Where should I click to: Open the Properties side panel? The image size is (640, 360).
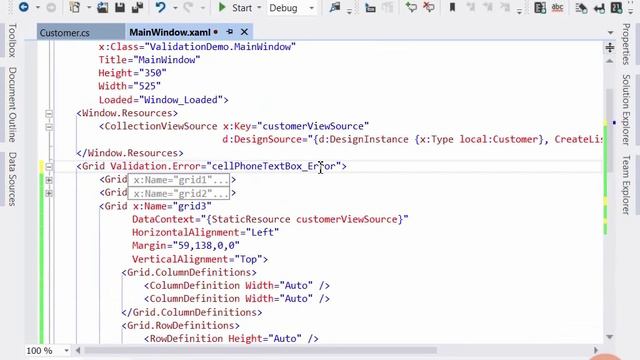pos(626,44)
